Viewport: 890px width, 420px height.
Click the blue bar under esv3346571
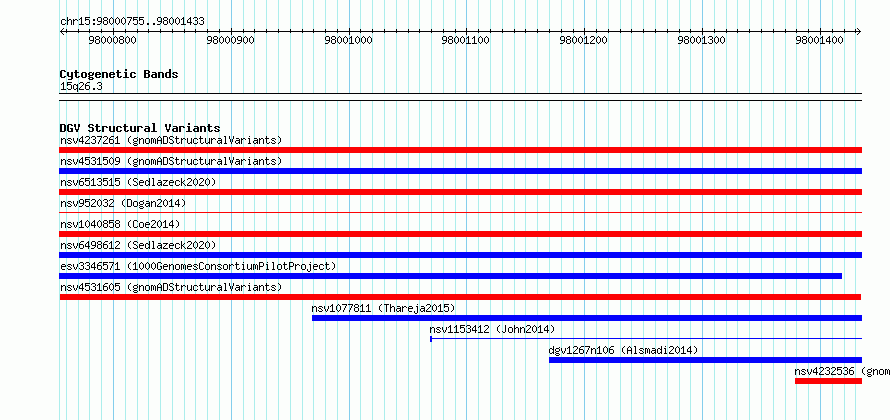tap(451, 276)
